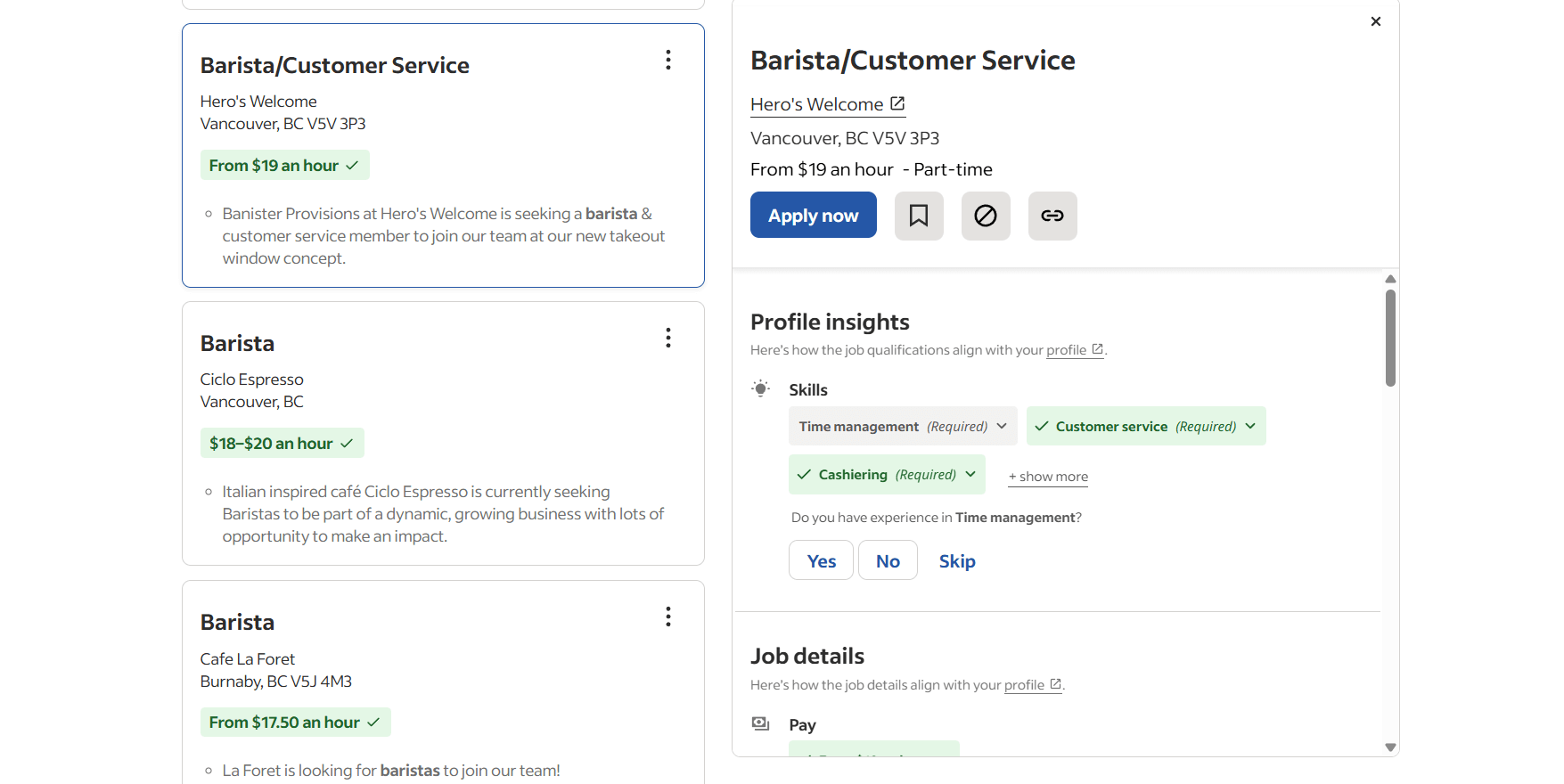The width and height of the screenshot is (1564, 784).
Task: Click the Job details heading
Action: point(807,656)
